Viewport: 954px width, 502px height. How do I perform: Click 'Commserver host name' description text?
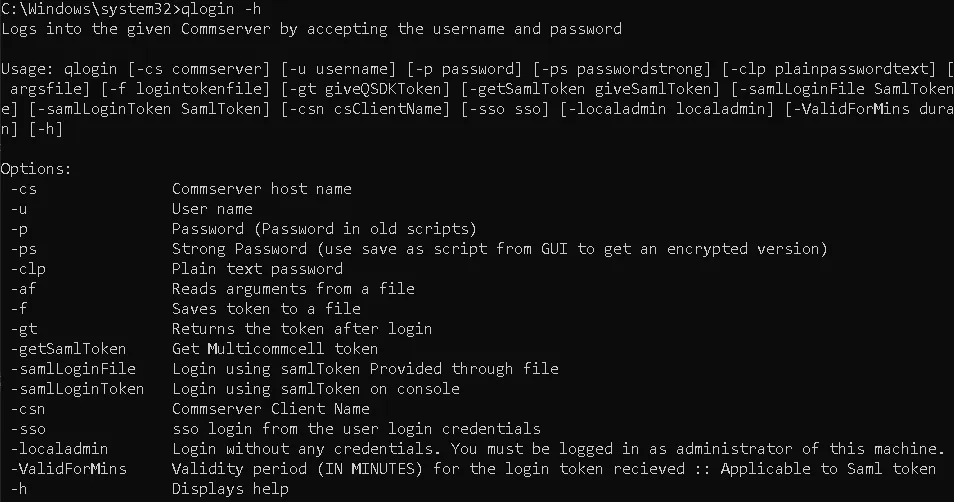click(262, 189)
